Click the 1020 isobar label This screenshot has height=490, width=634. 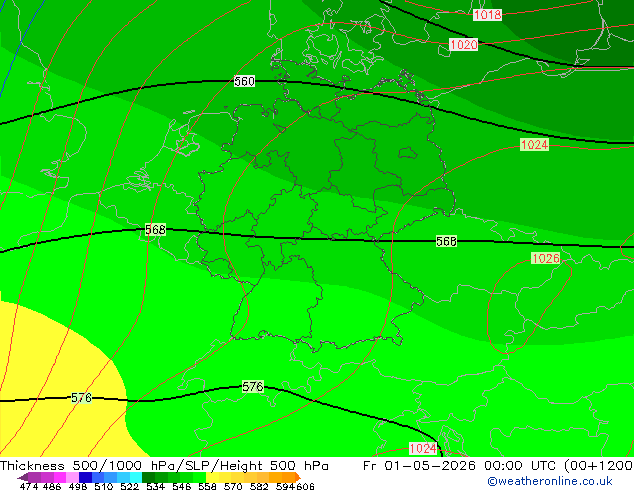(x=464, y=44)
